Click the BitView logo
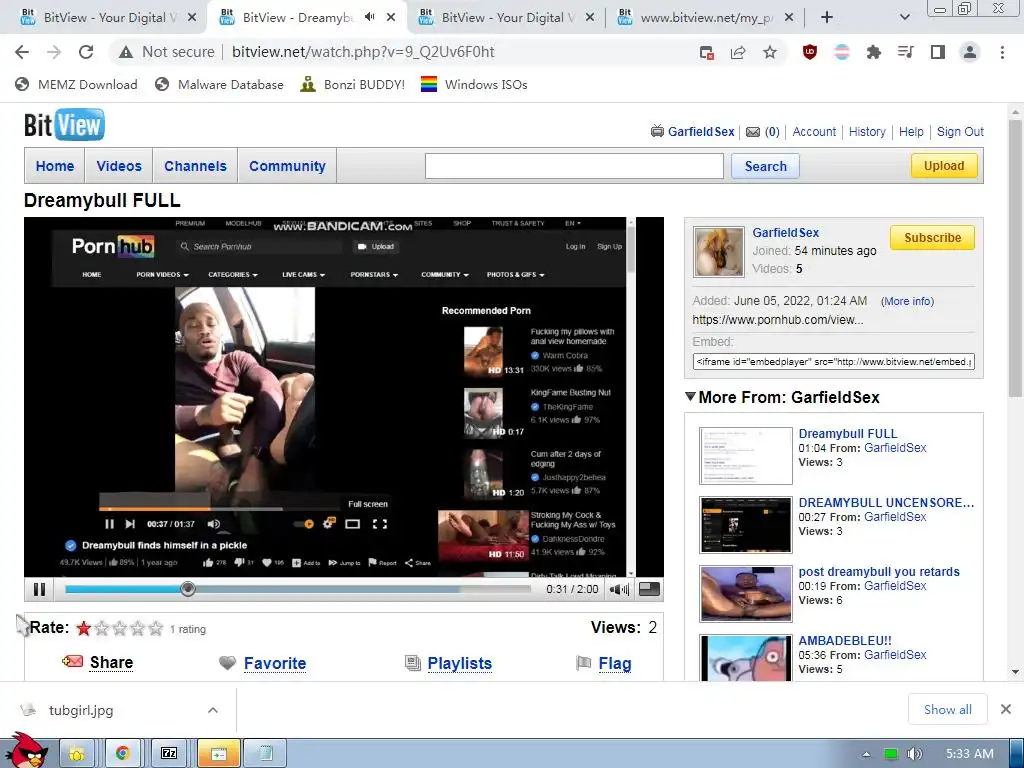Screen dimensions: 1024x768 (64, 125)
